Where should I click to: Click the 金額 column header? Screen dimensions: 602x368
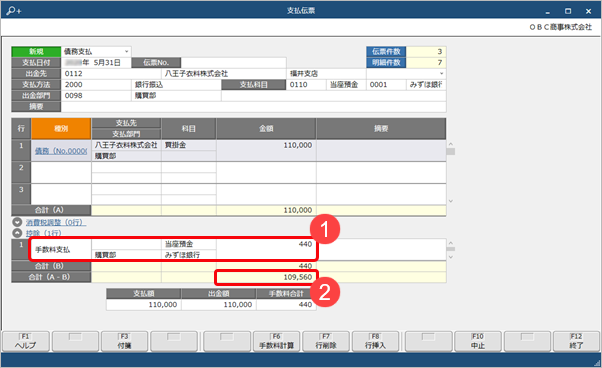(x=266, y=129)
